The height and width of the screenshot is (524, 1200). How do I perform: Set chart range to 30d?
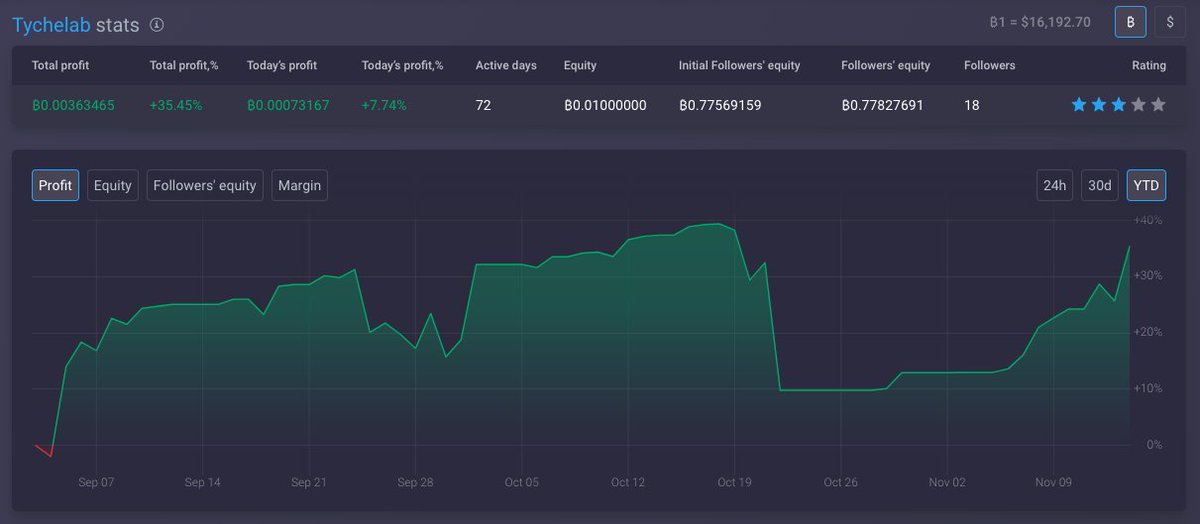click(1100, 185)
